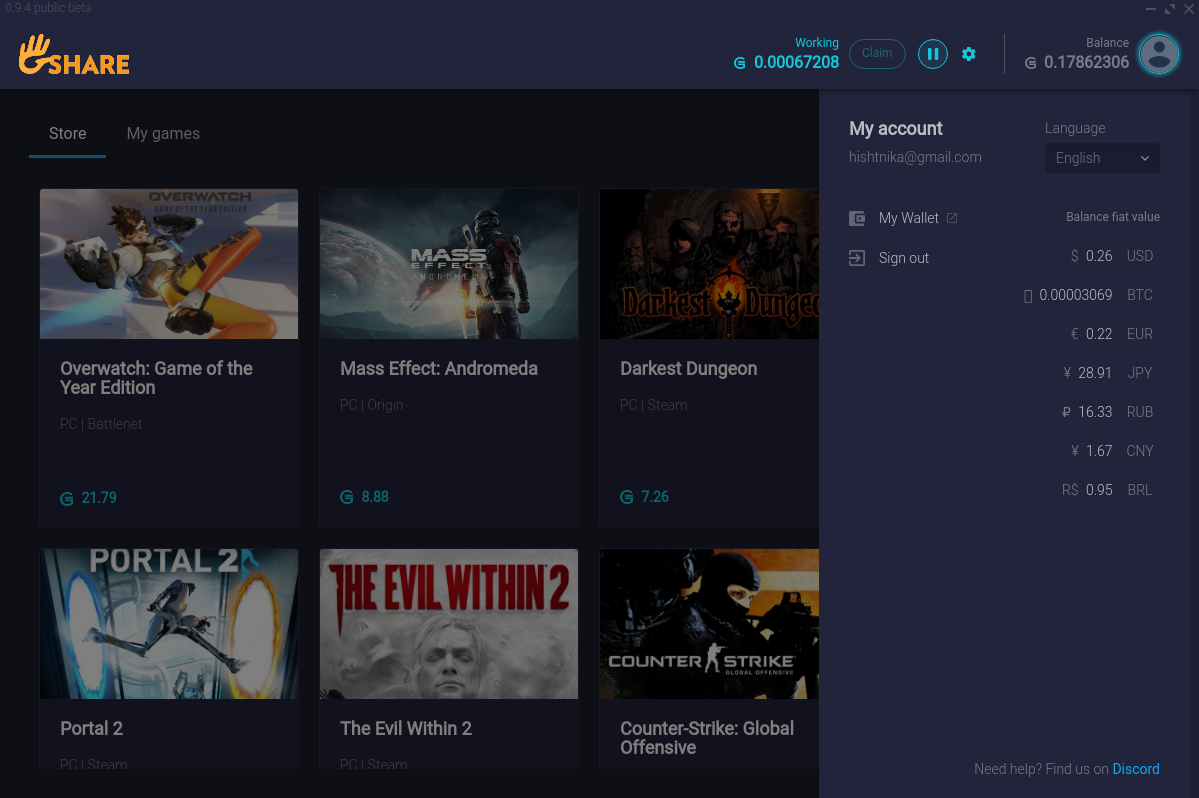The height and width of the screenshot is (798, 1199).
Task: Click external link icon next to My Wallet
Action: tap(952, 219)
